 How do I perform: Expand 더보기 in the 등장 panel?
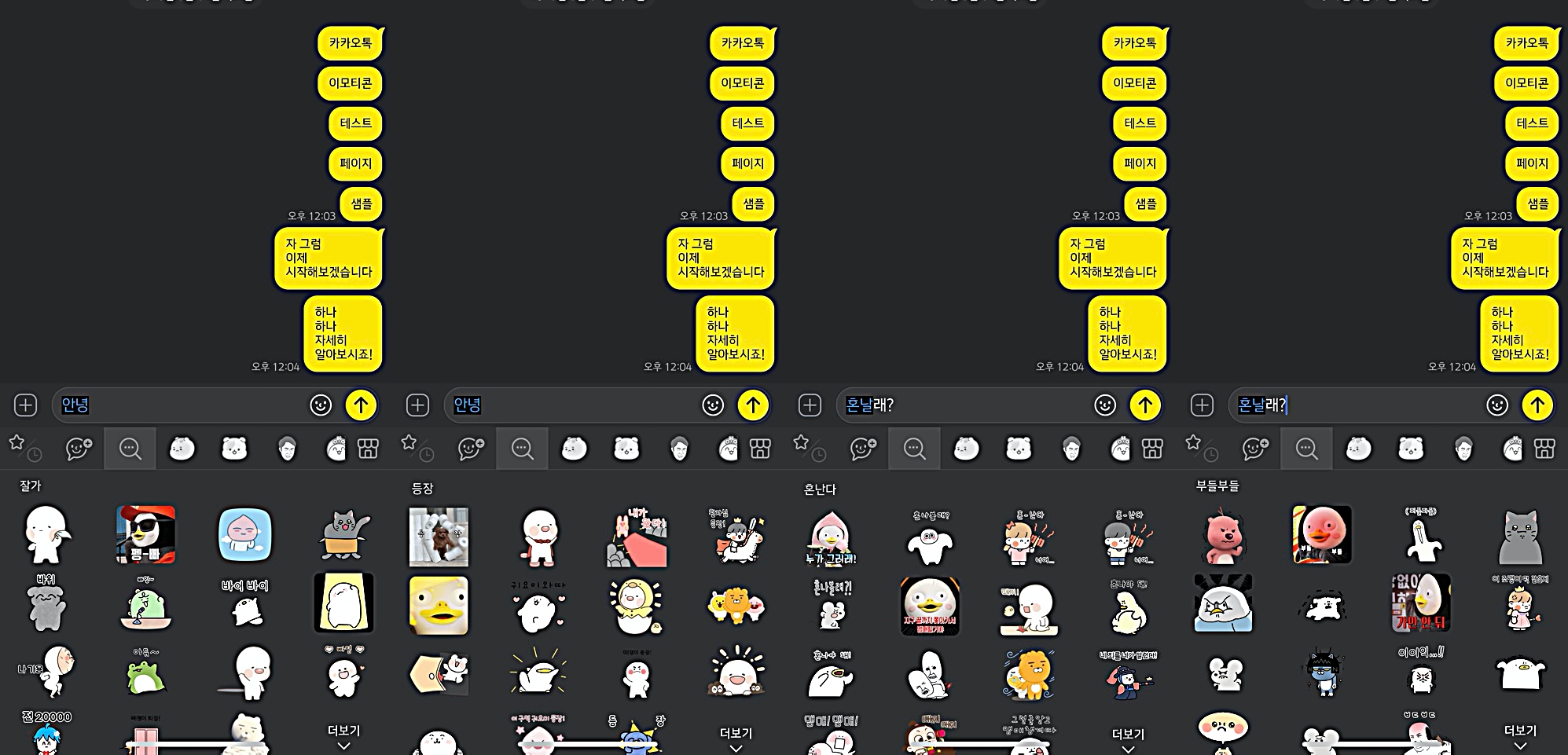(x=736, y=739)
